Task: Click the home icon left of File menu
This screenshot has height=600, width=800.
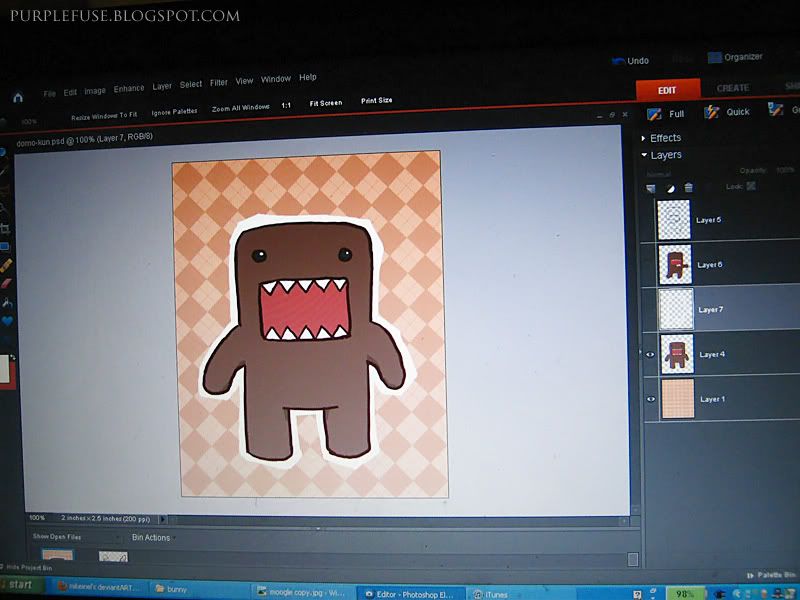Action: coord(18,97)
